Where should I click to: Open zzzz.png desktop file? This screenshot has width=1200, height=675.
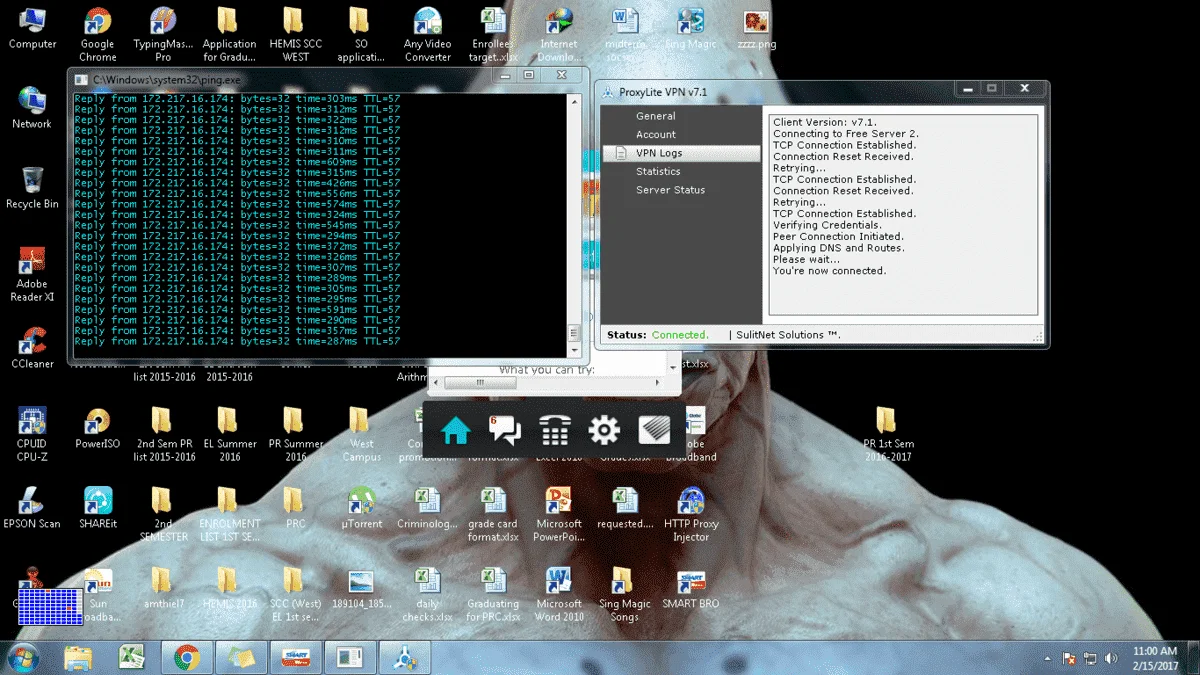[757, 30]
